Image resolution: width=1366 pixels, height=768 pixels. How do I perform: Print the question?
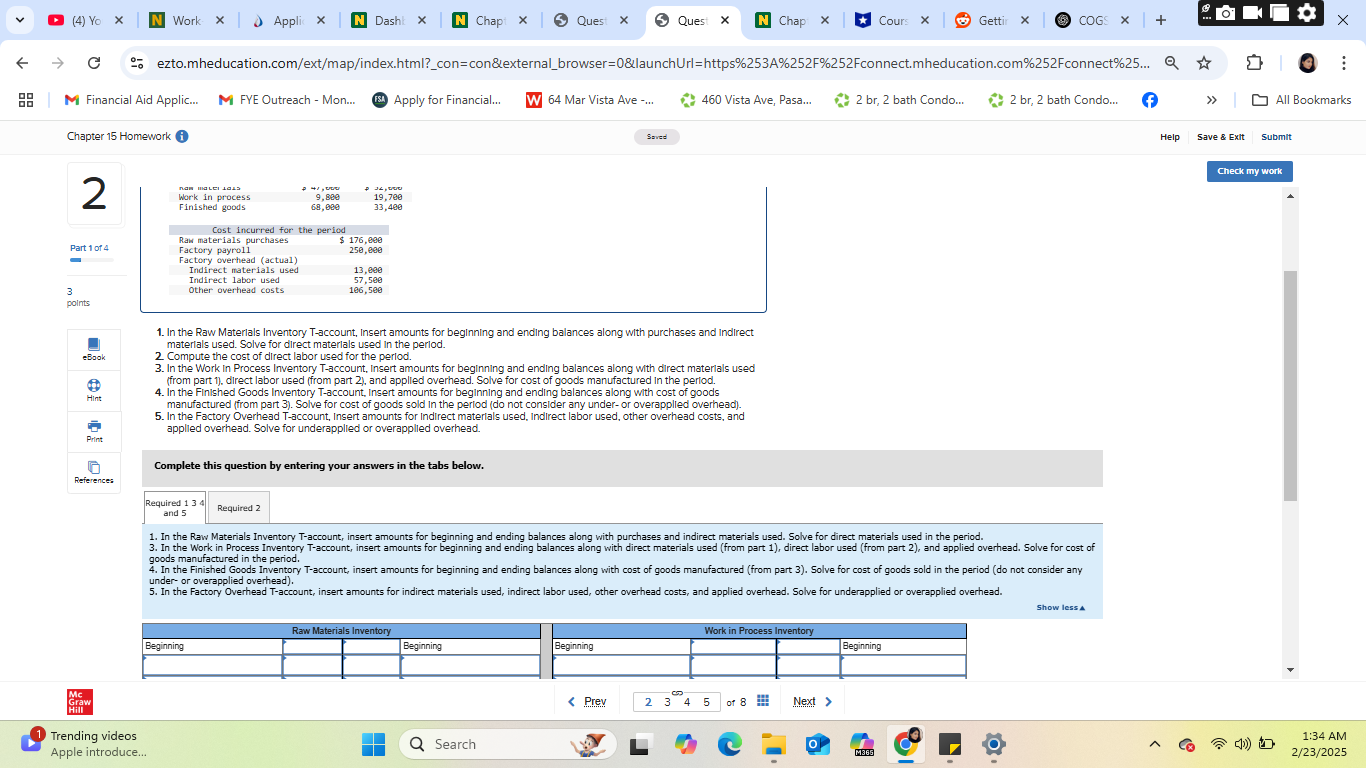[94, 430]
